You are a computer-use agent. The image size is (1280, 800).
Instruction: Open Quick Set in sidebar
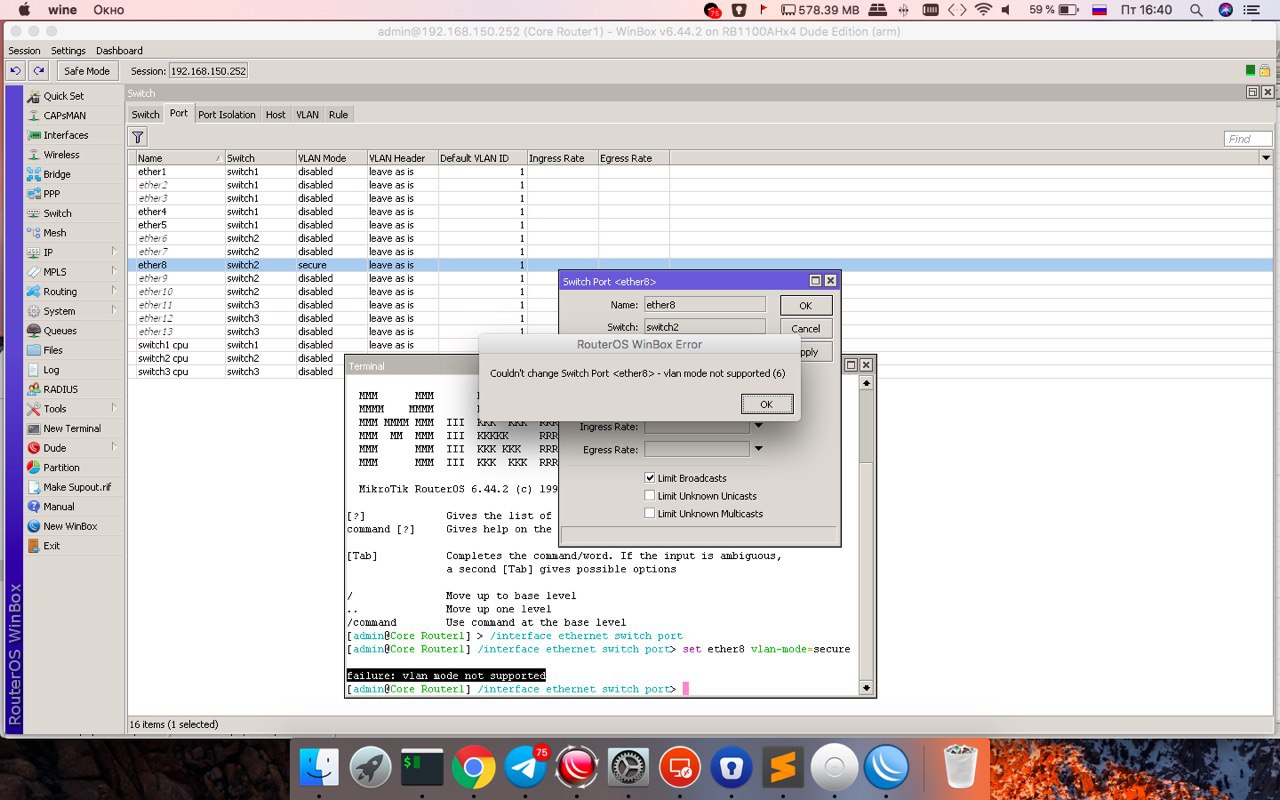[64, 96]
